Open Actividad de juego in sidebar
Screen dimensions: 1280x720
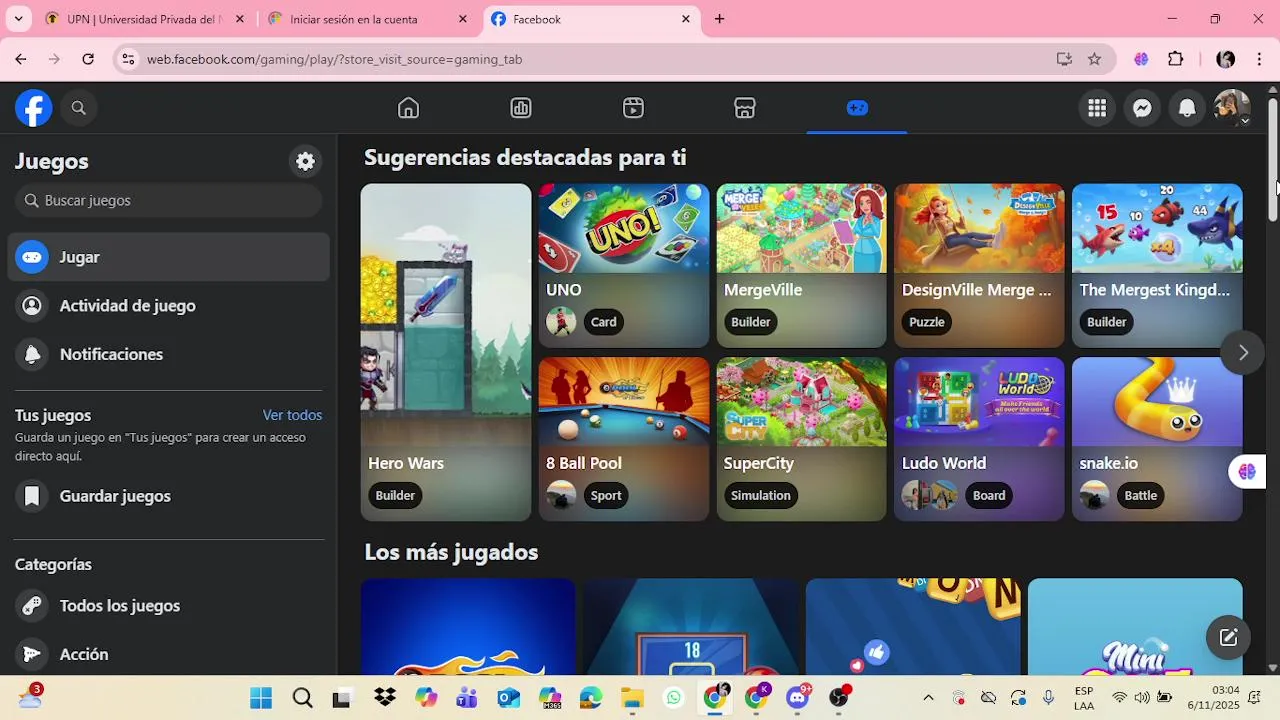coord(168,306)
